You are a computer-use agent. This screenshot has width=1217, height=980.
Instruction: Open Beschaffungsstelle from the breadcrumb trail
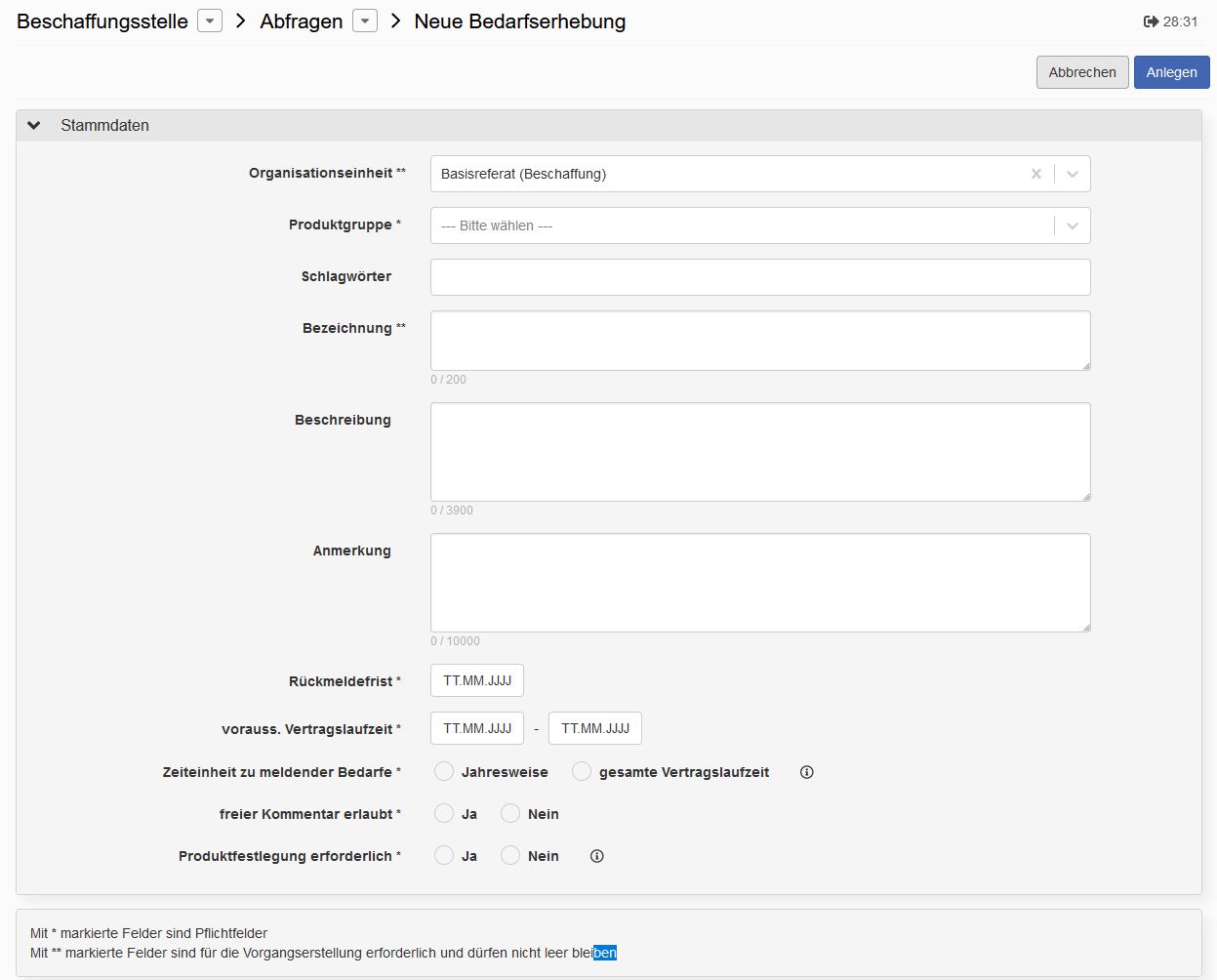click(101, 20)
